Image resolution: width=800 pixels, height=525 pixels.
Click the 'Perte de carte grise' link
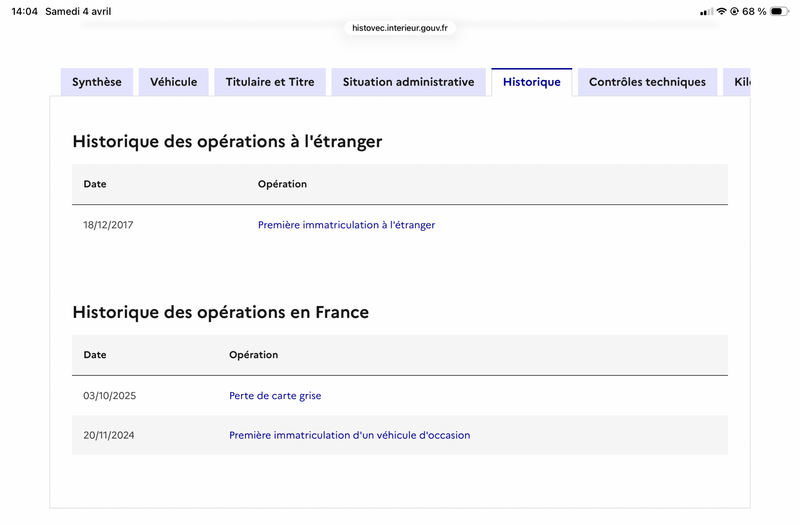[x=275, y=396]
